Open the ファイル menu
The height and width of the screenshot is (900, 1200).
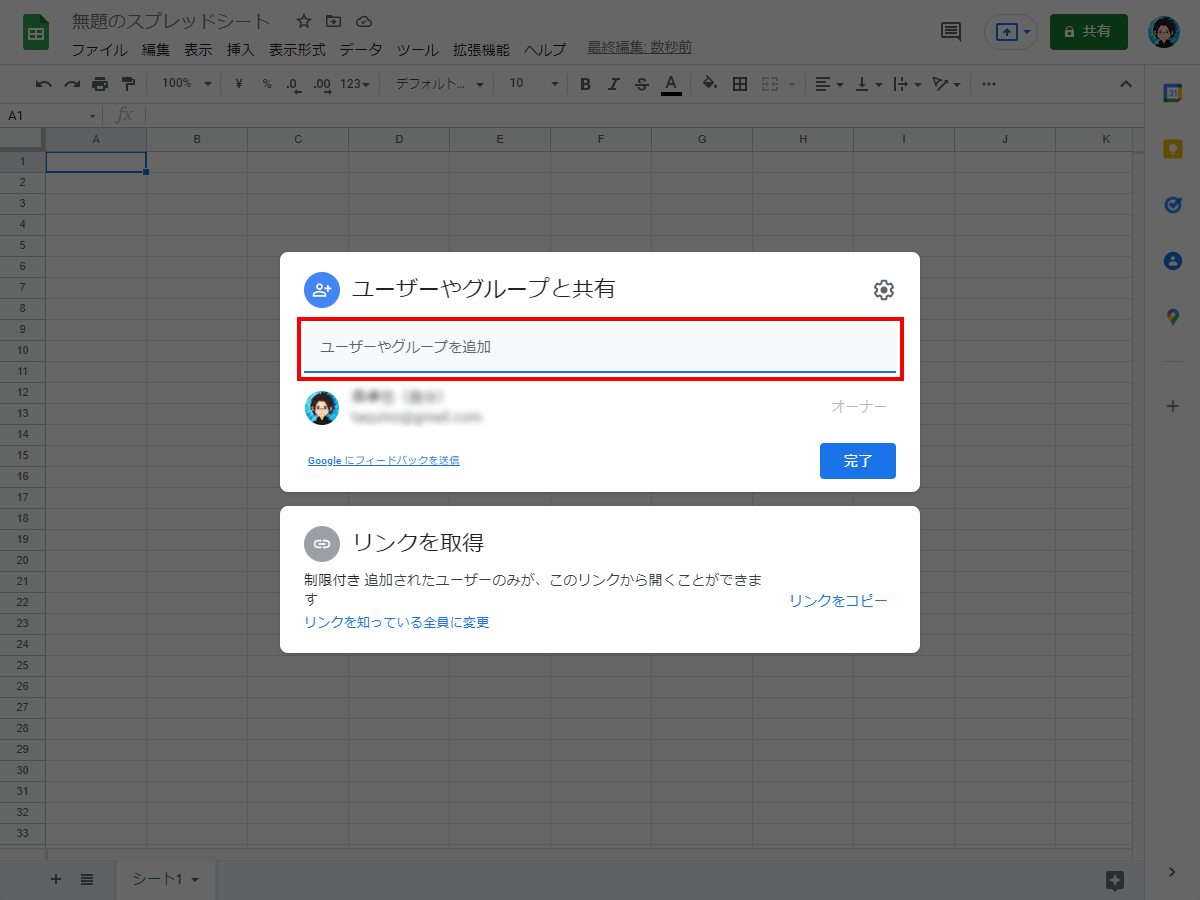99,49
